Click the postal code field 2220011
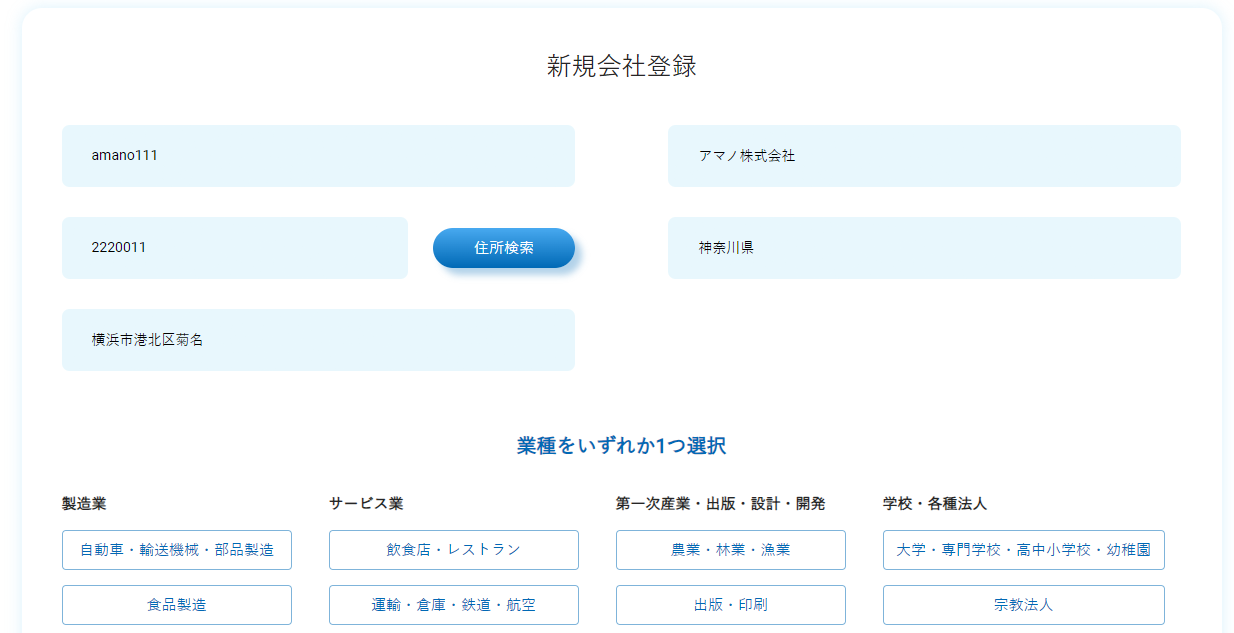This screenshot has height=633, width=1234. (235, 248)
